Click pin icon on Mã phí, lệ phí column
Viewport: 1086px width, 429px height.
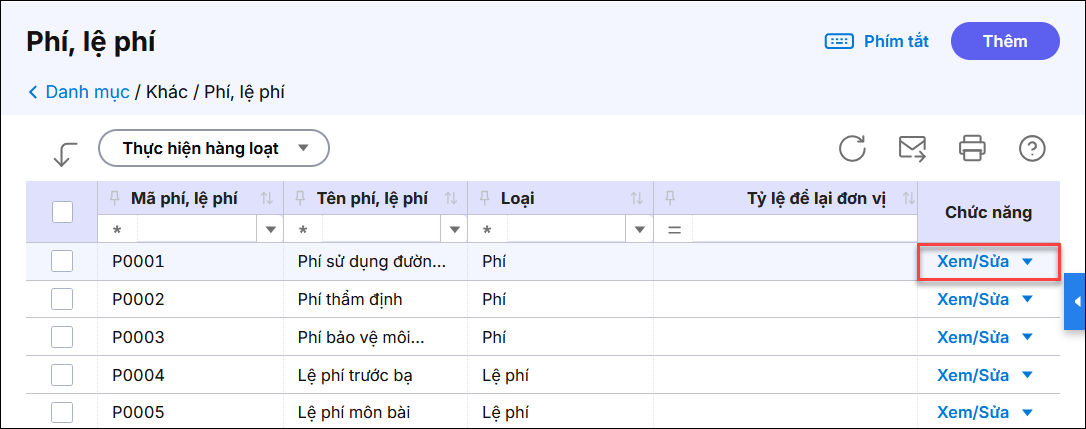[113, 197]
